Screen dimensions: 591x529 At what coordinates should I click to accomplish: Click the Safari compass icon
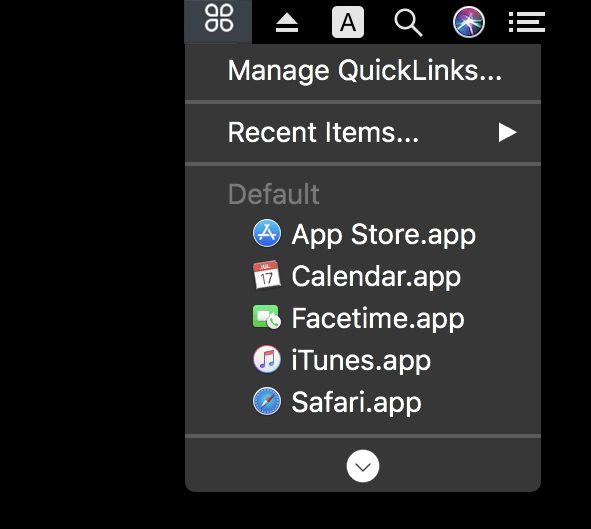click(267, 401)
